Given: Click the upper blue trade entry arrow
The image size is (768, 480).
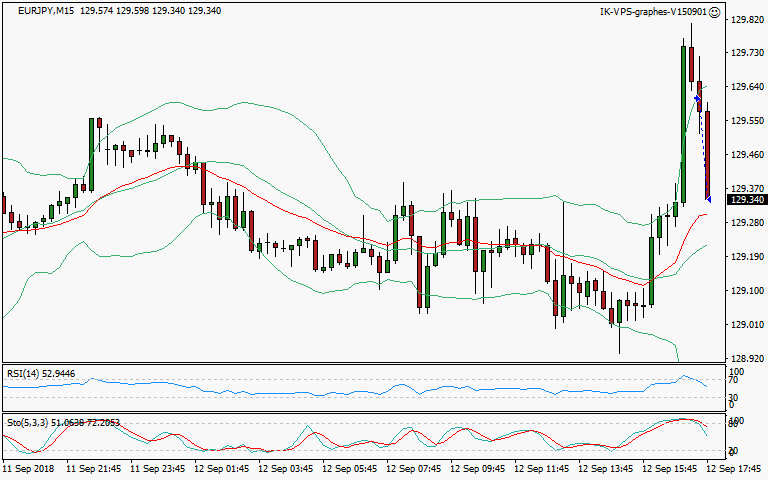Looking at the screenshot, I should (697, 98).
